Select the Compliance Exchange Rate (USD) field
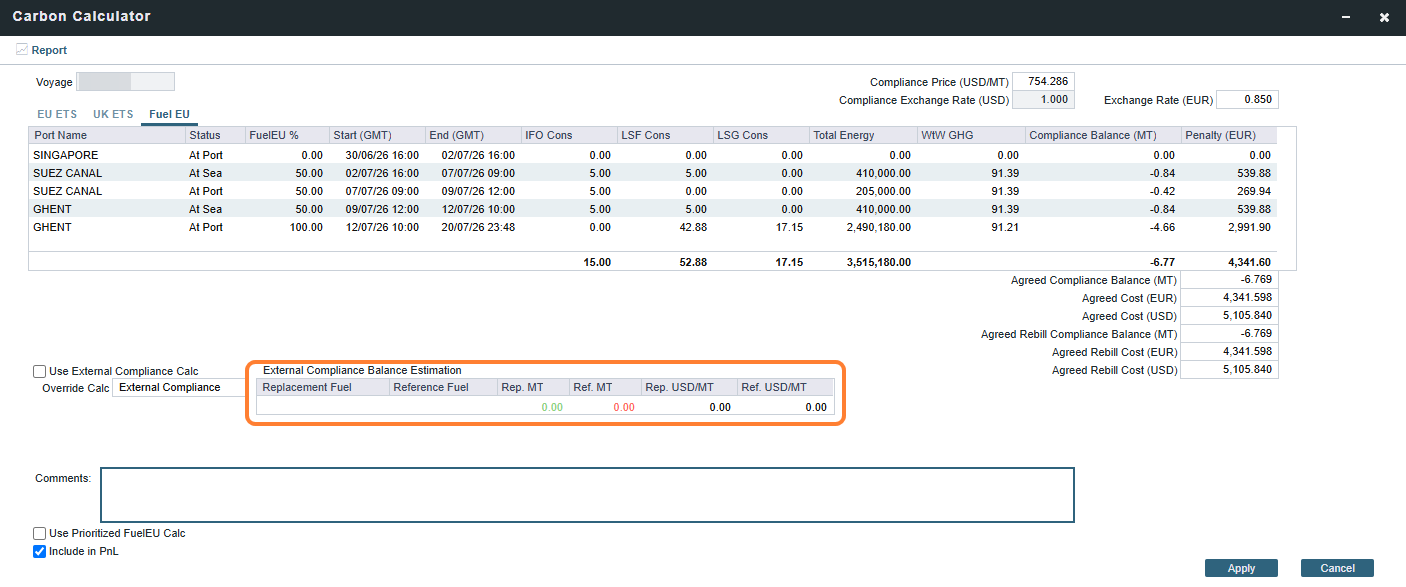The image size is (1406, 587). [x=1044, y=100]
